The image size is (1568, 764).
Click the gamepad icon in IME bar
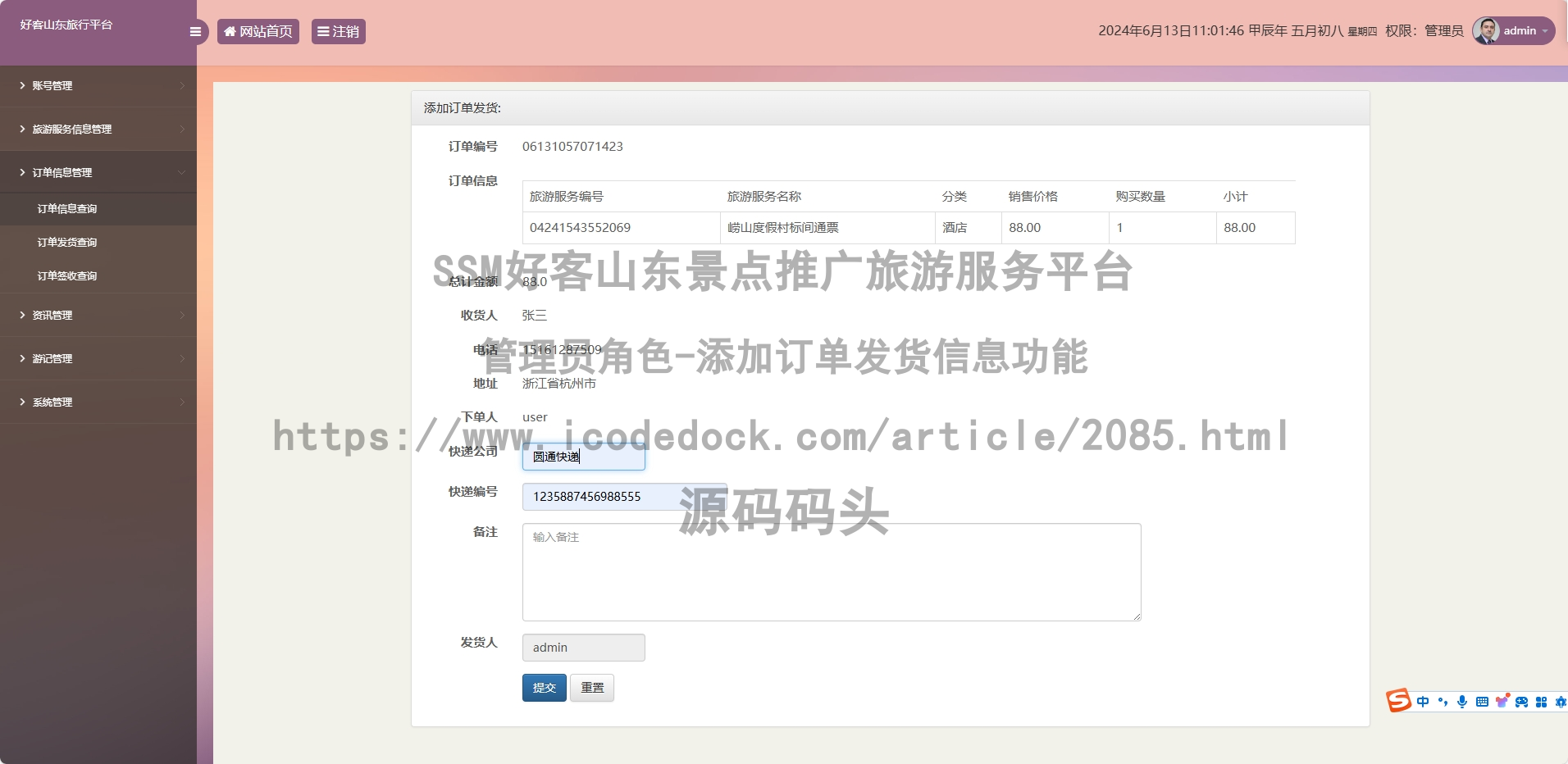[x=1521, y=702]
